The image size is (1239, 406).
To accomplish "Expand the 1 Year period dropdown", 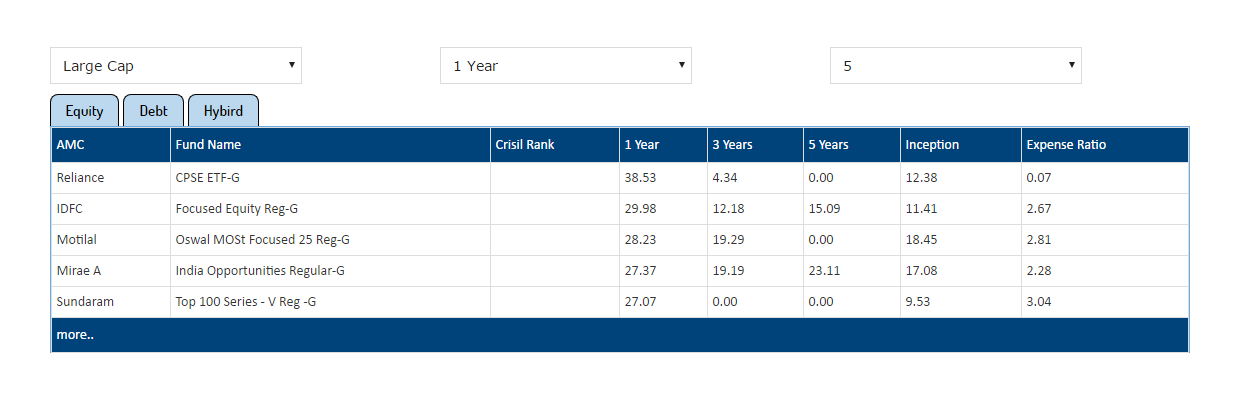I will click(565, 66).
